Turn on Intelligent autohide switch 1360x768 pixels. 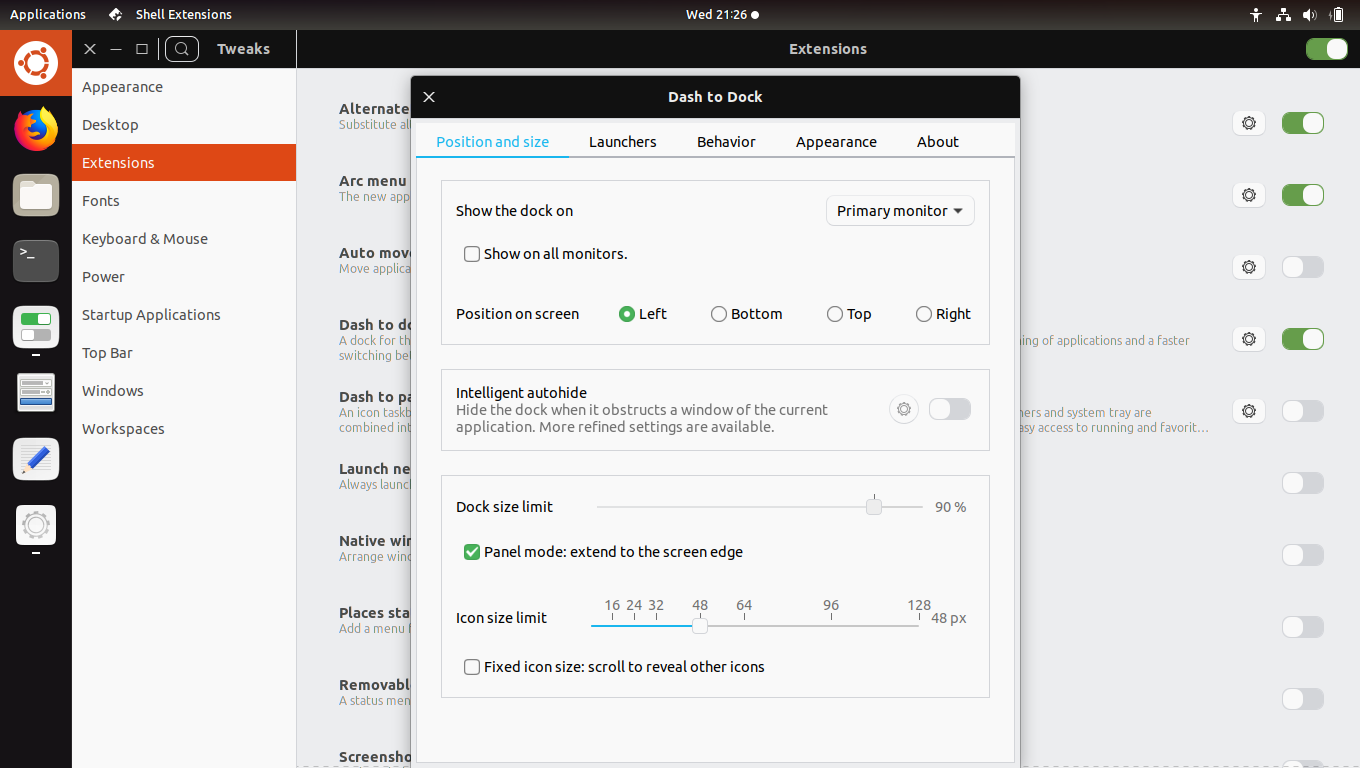pyautogui.click(x=950, y=409)
